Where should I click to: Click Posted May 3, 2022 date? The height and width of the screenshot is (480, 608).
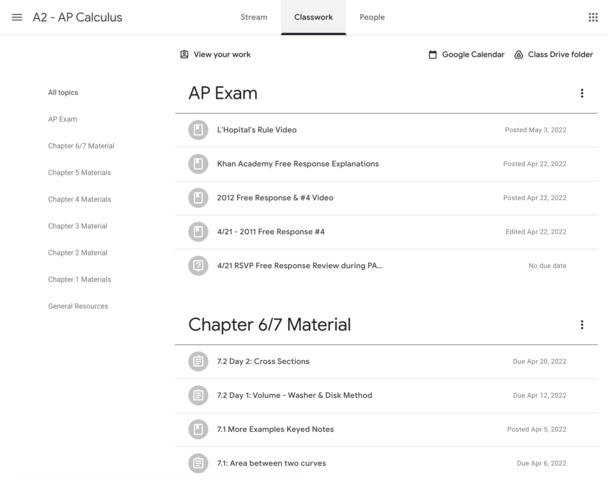click(x=535, y=130)
